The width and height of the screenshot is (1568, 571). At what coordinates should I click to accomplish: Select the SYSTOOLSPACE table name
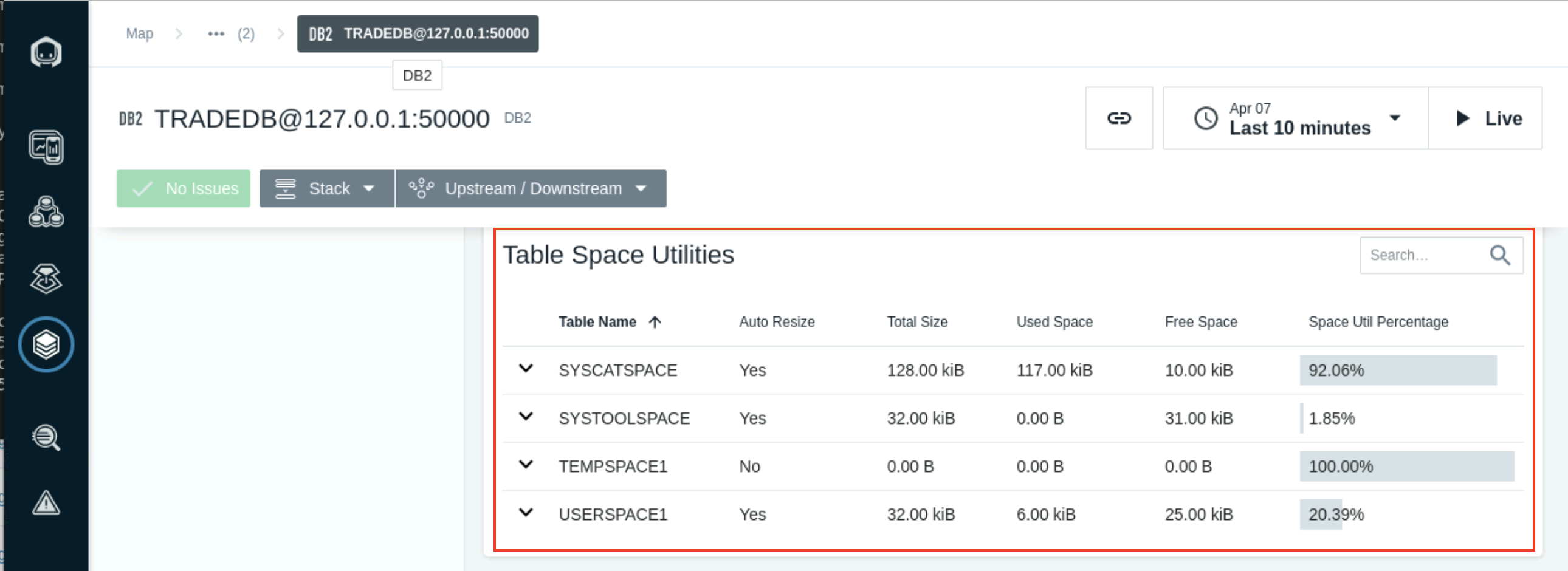pyautogui.click(x=624, y=419)
